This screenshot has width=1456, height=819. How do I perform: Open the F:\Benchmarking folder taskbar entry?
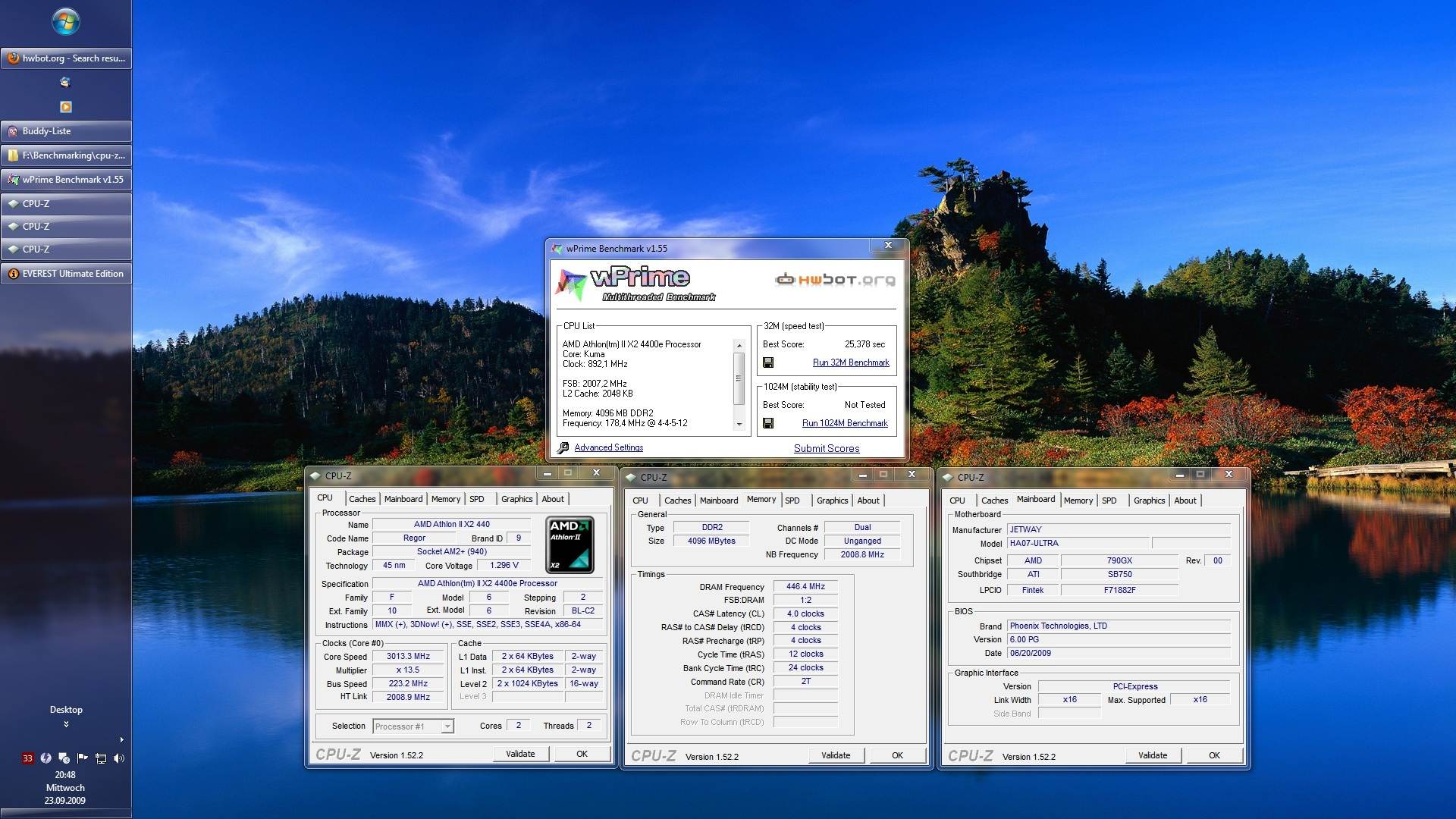[x=66, y=155]
